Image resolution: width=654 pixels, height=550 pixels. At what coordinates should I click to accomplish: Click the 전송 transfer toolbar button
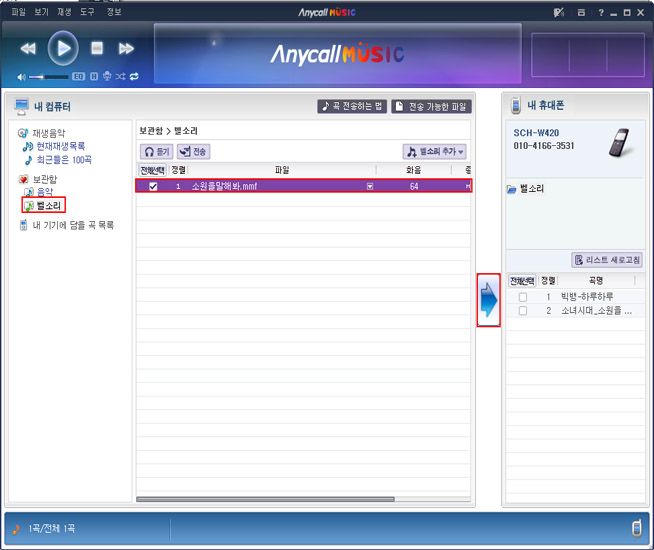click(194, 152)
